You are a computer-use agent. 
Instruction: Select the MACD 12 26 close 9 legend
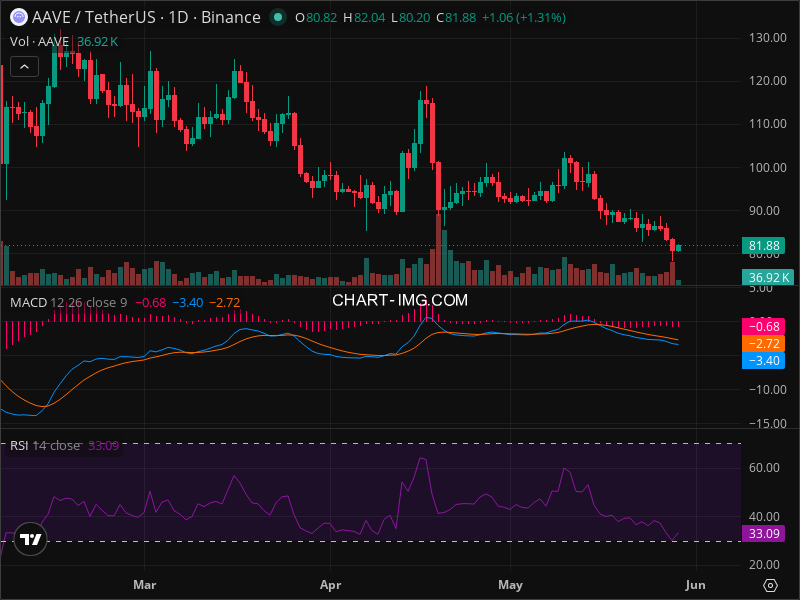point(68,303)
